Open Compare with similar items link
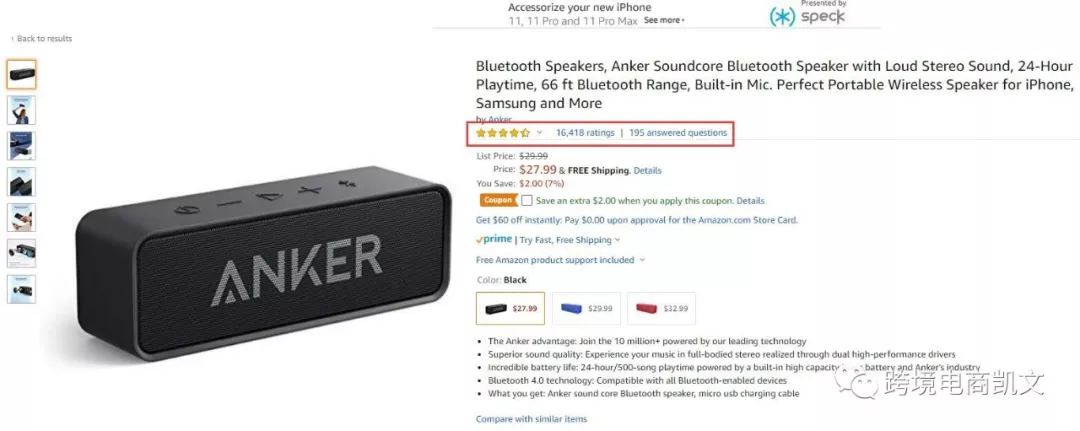 531,419
